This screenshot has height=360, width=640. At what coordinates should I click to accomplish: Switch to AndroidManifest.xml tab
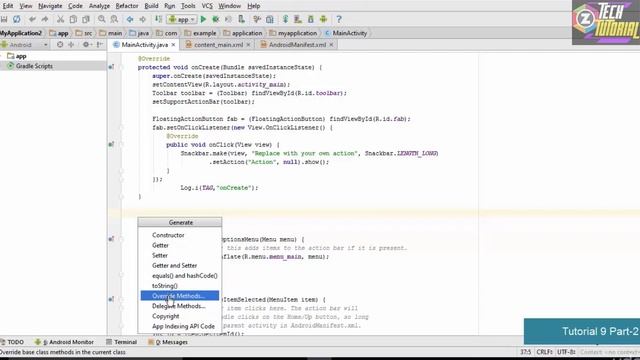[297, 44]
